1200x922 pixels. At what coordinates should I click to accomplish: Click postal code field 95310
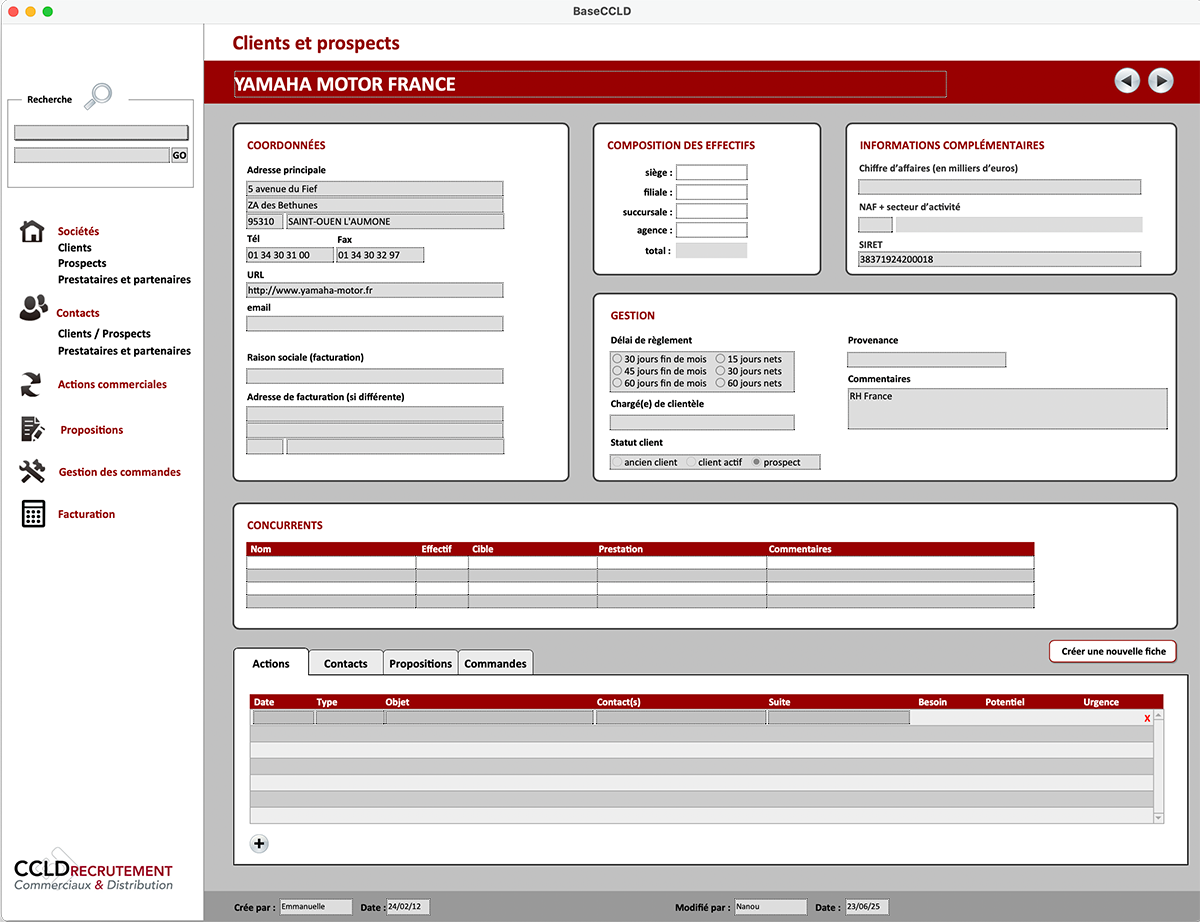(265, 221)
